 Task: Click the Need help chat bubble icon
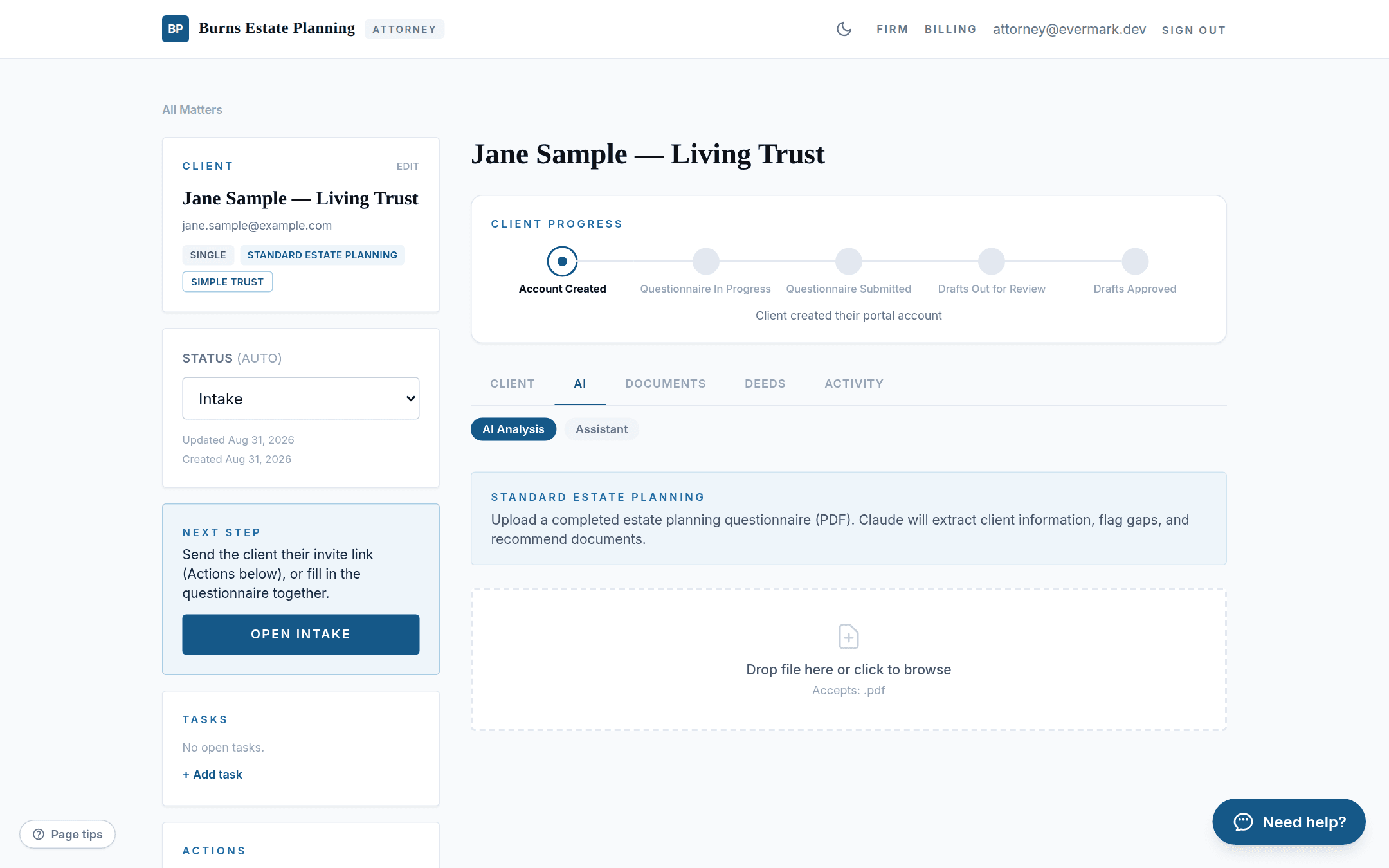pyautogui.click(x=1243, y=822)
